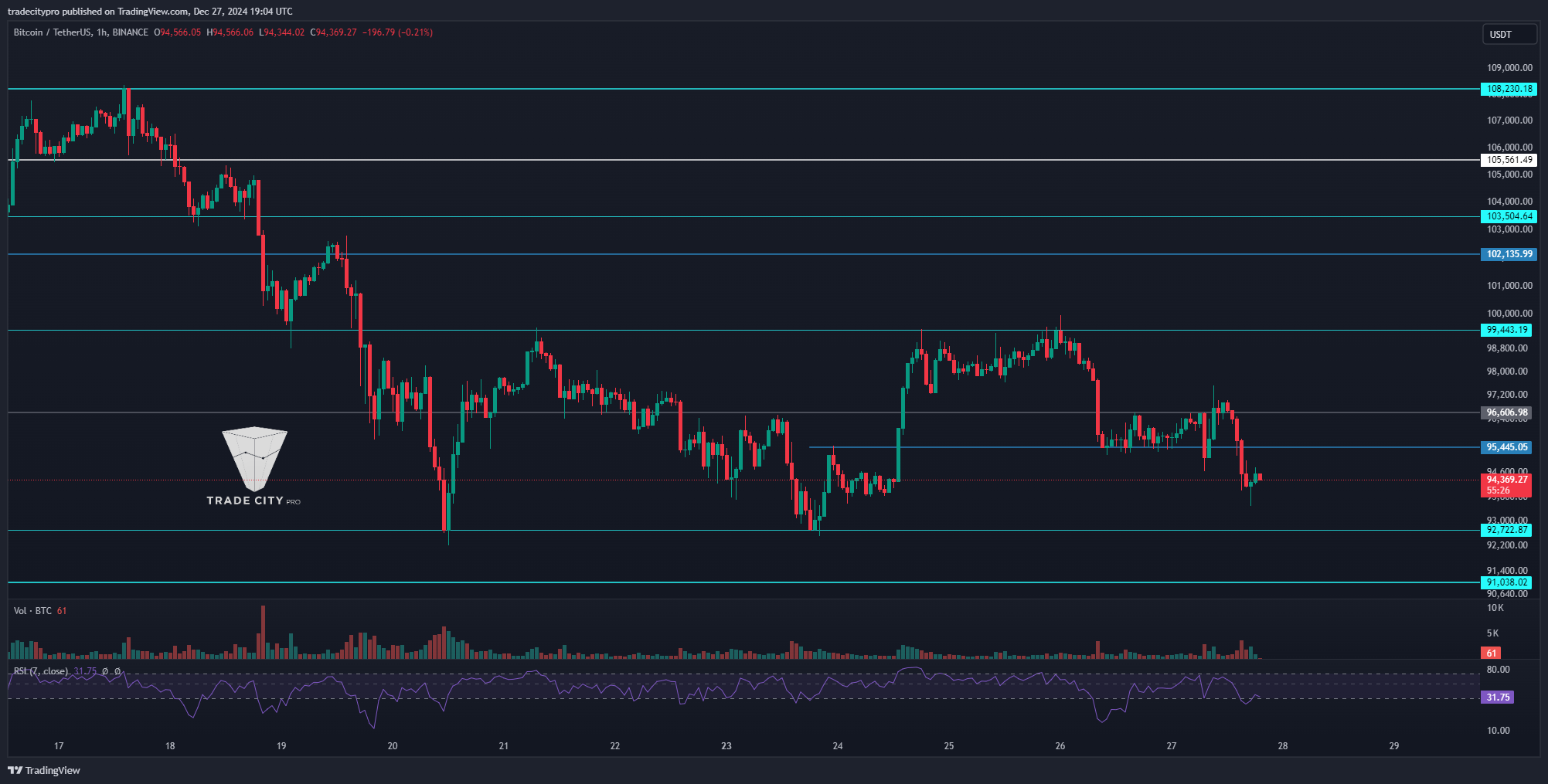Click date 17 on the time axis
1548x784 pixels.
coord(59,746)
